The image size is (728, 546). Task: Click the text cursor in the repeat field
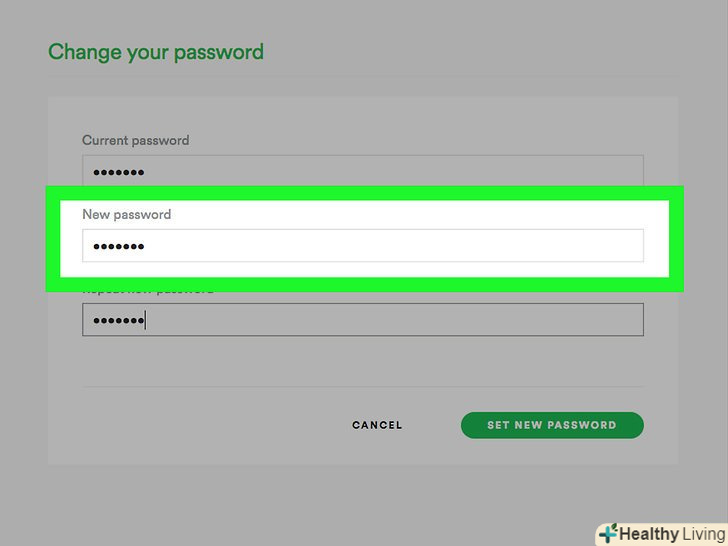[146, 320]
